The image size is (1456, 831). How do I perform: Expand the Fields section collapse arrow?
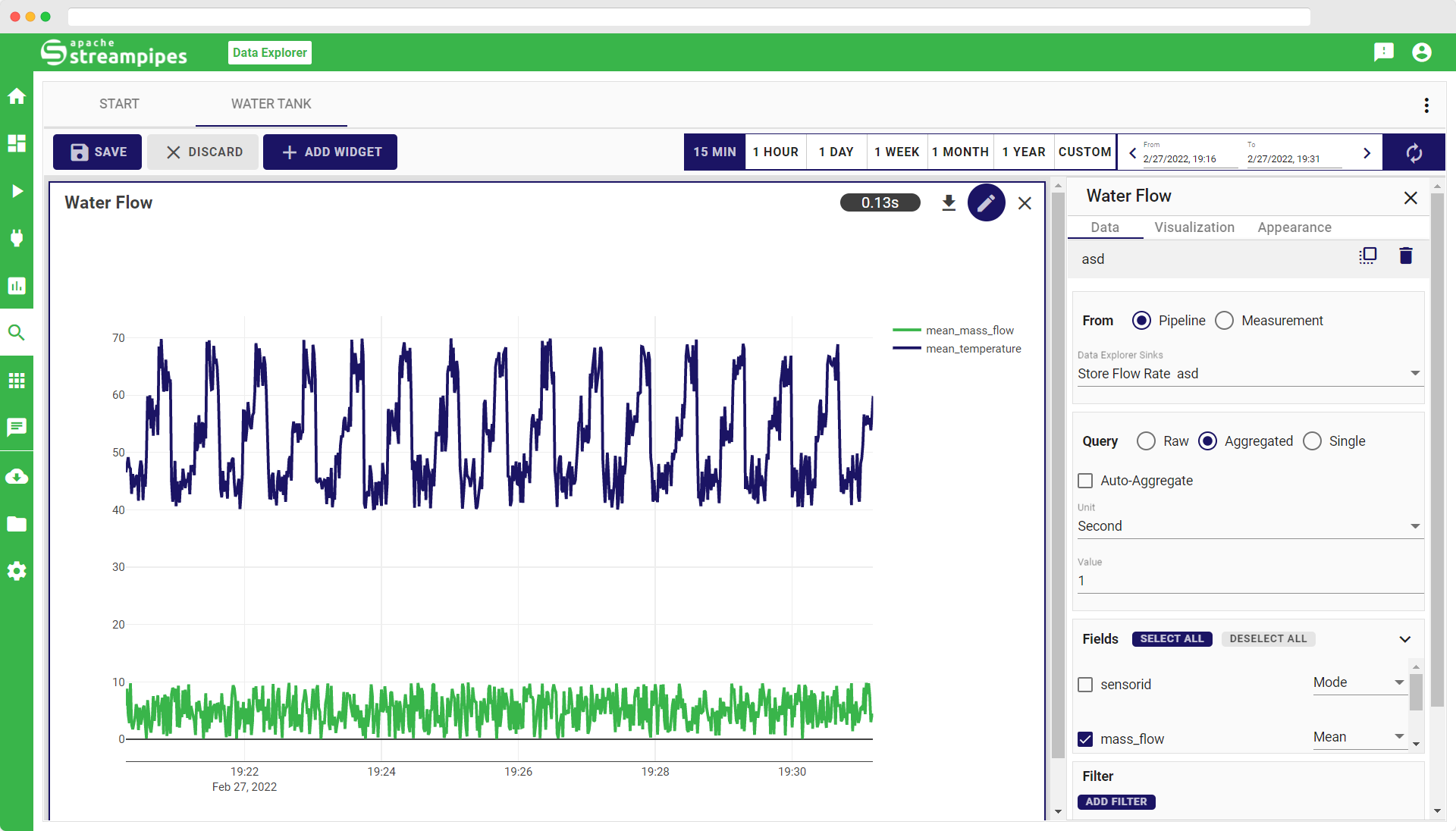point(1405,639)
